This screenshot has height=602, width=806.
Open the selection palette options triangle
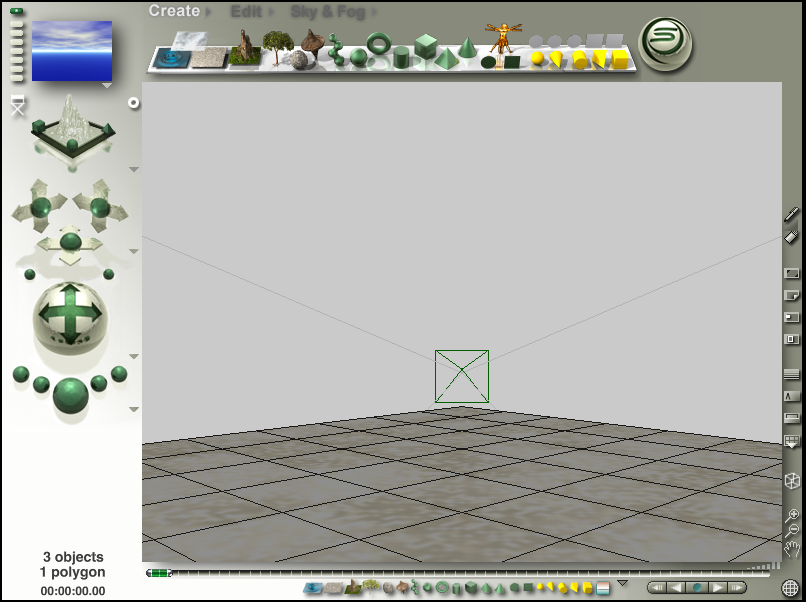click(622, 583)
